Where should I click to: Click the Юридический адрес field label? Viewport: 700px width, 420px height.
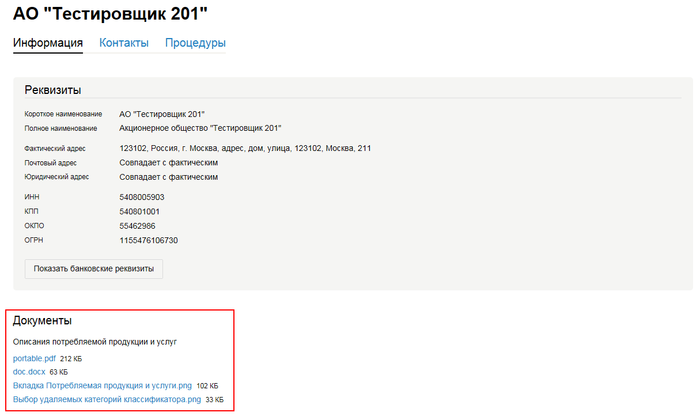[57, 176]
